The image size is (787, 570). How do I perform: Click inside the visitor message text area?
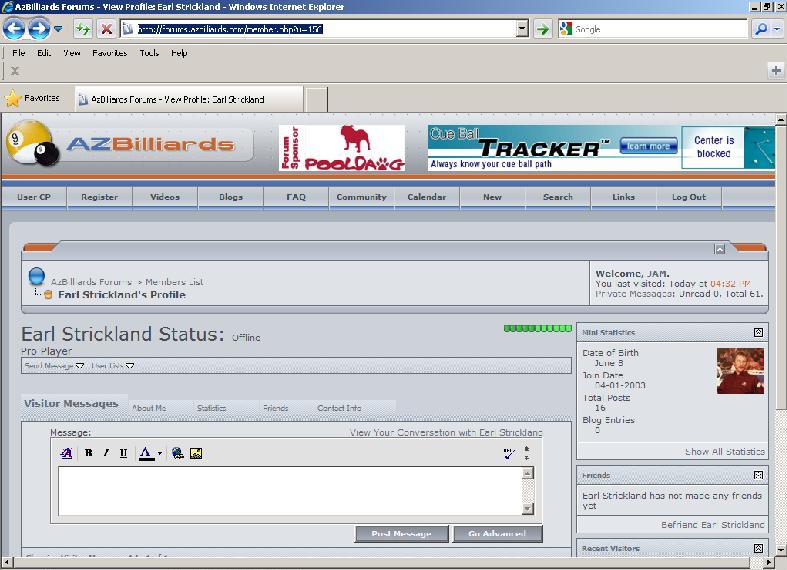coord(290,490)
